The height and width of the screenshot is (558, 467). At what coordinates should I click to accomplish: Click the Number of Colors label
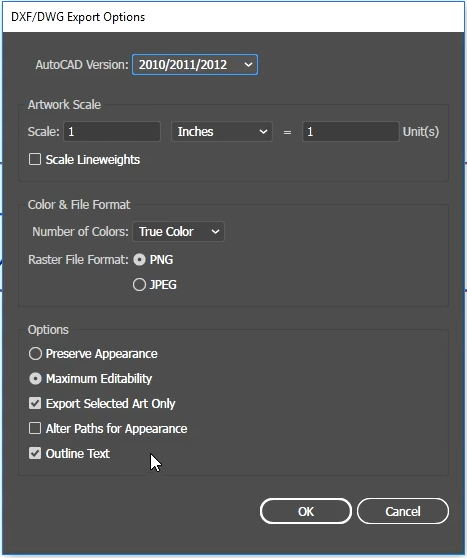pyautogui.click(x=80, y=232)
